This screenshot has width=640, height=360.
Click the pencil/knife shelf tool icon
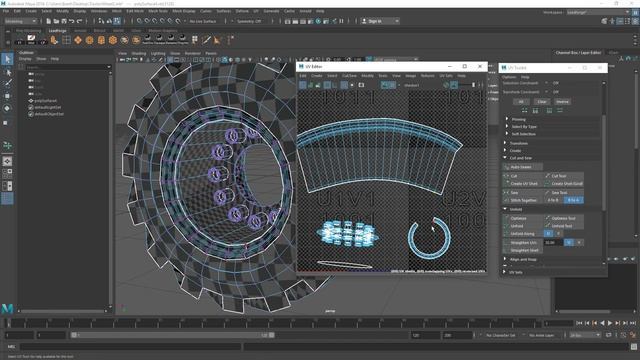[206, 40]
